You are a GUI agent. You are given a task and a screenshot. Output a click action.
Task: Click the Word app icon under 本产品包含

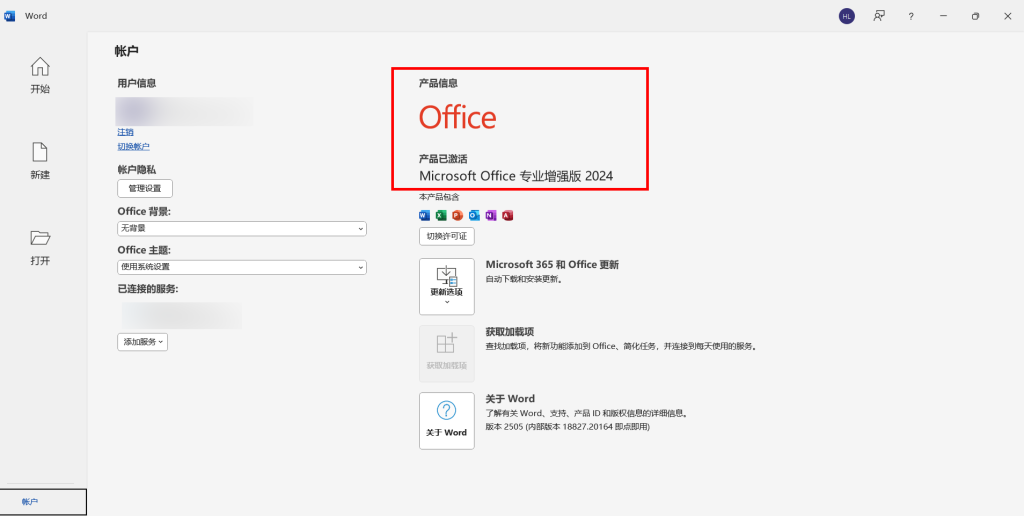pyautogui.click(x=424, y=216)
